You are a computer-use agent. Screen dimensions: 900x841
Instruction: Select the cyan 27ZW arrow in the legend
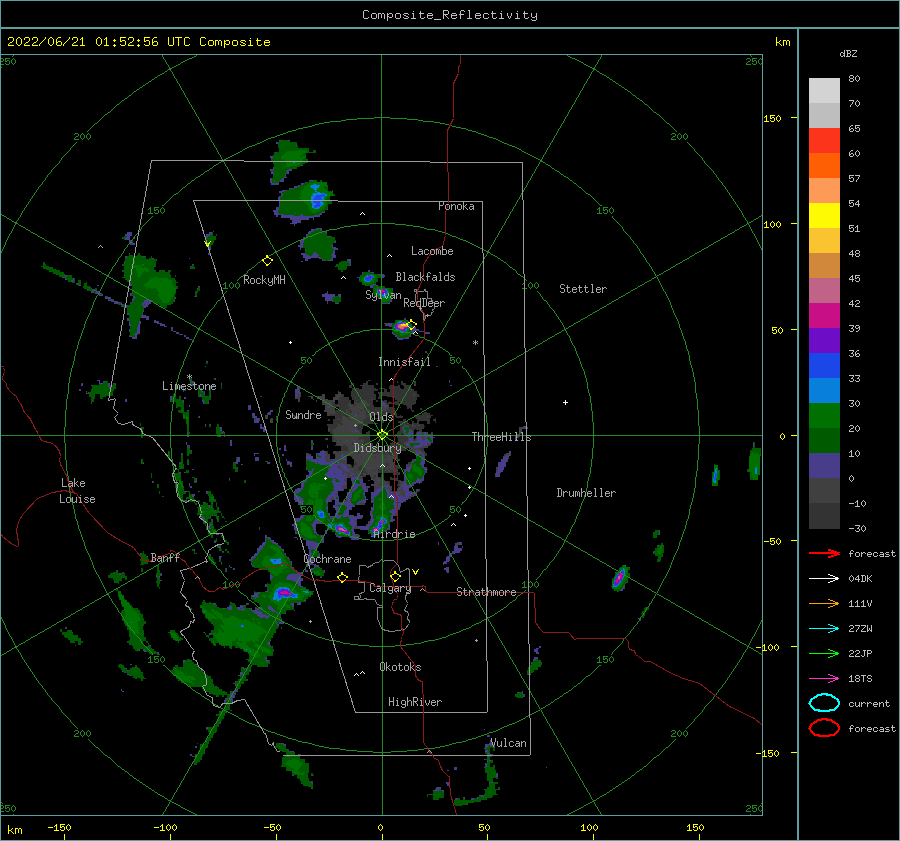point(824,629)
